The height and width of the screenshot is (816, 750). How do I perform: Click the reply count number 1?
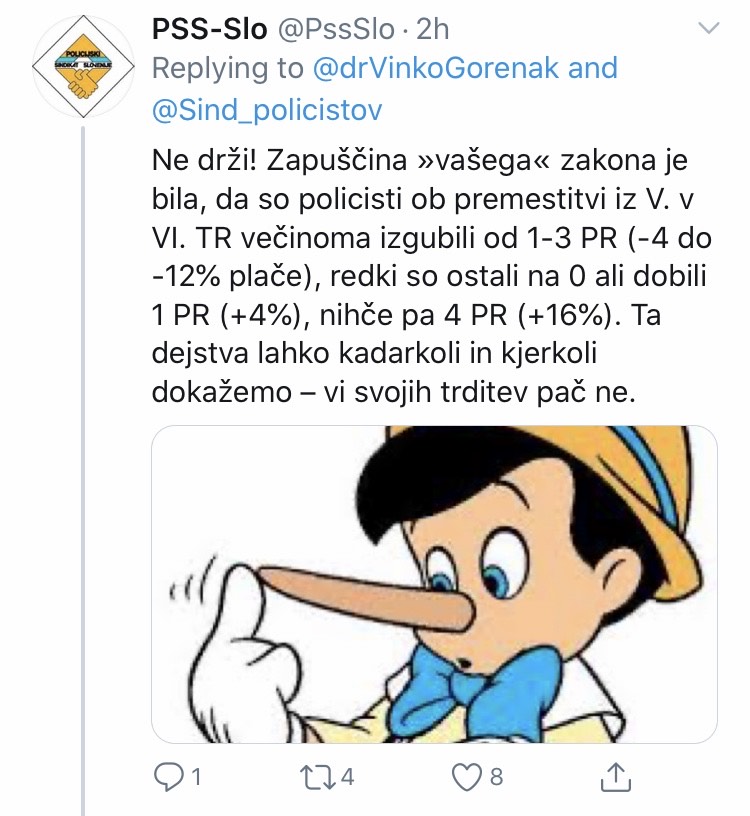(x=196, y=777)
